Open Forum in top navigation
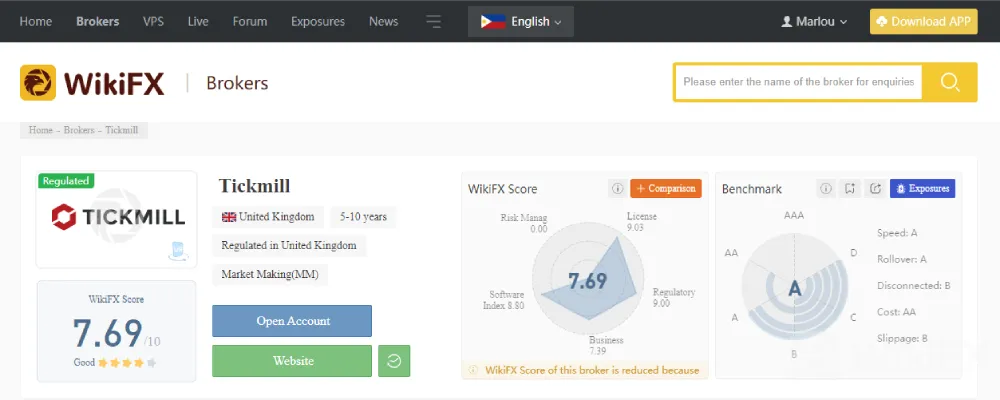 click(x=250, y=22)
